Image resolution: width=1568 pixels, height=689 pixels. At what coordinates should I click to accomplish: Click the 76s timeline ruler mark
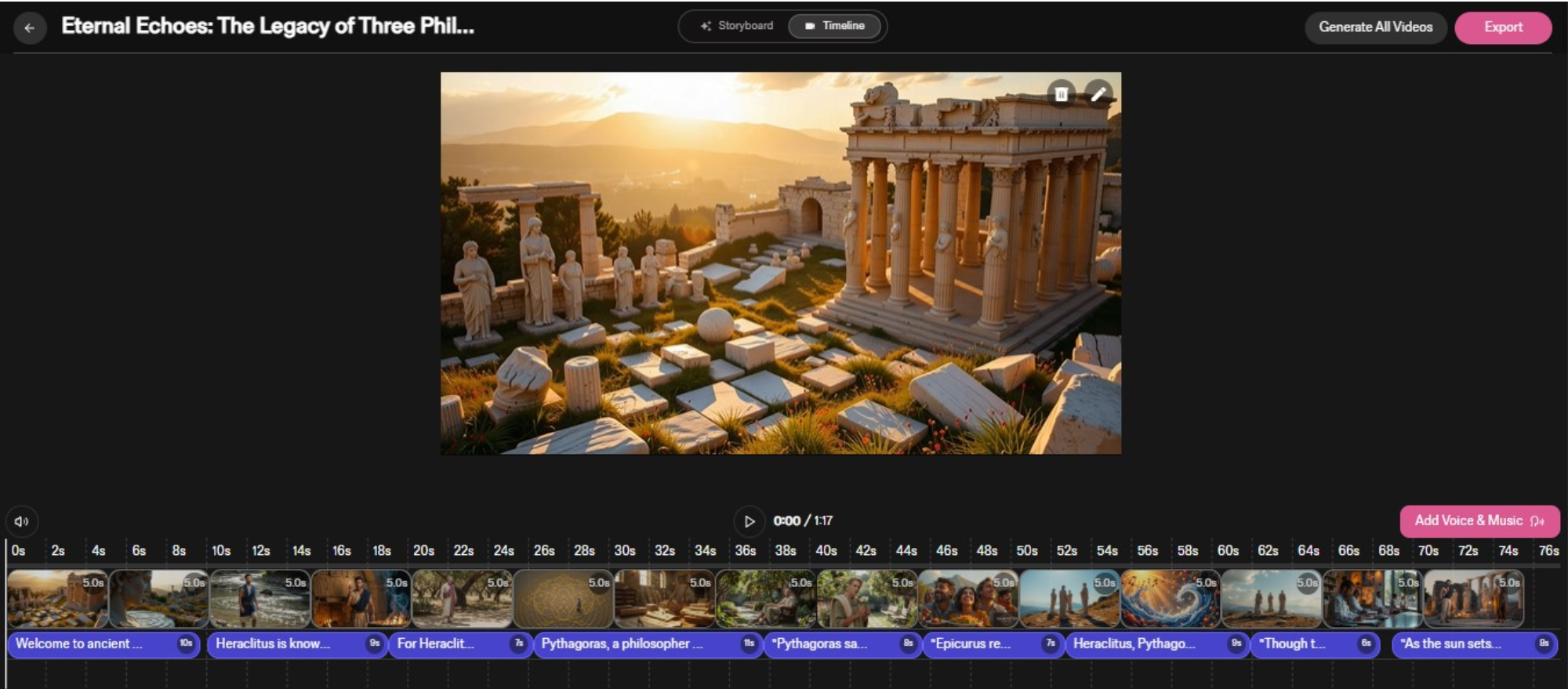pos(1548,551)
